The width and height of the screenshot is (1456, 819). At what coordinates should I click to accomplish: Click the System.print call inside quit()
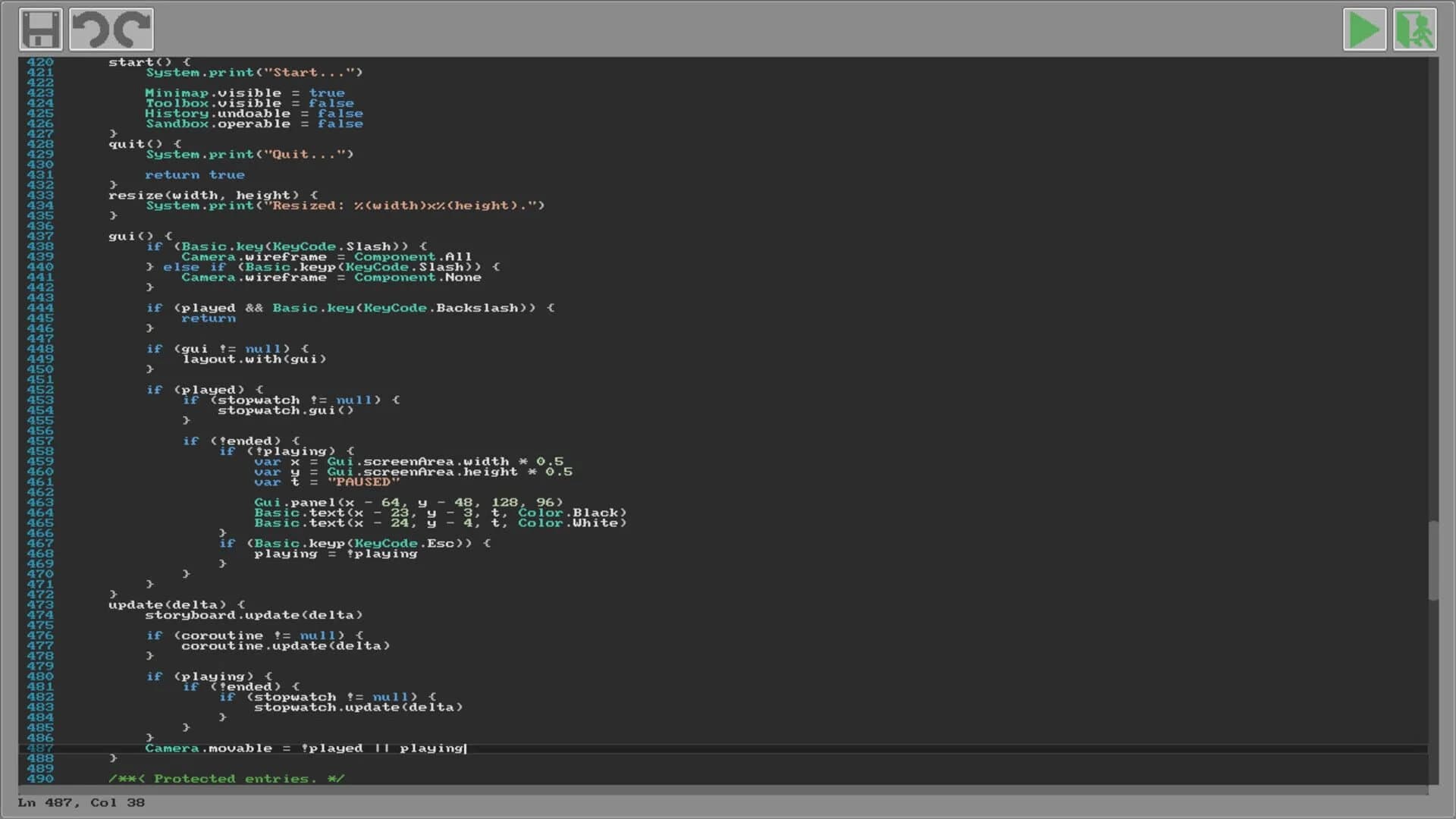250,154
